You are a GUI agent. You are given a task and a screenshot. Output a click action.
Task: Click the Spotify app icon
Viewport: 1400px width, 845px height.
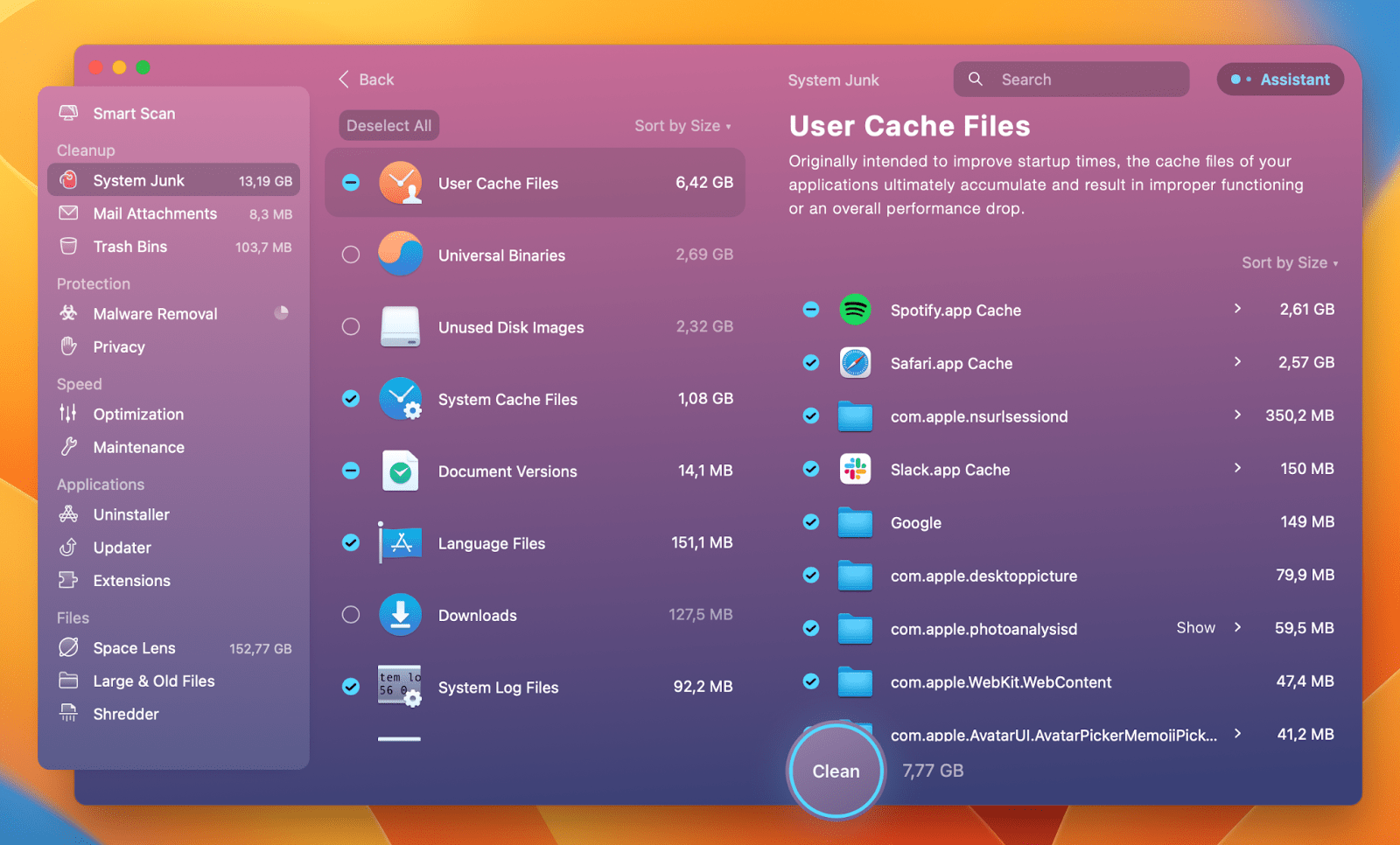[855, 310]
